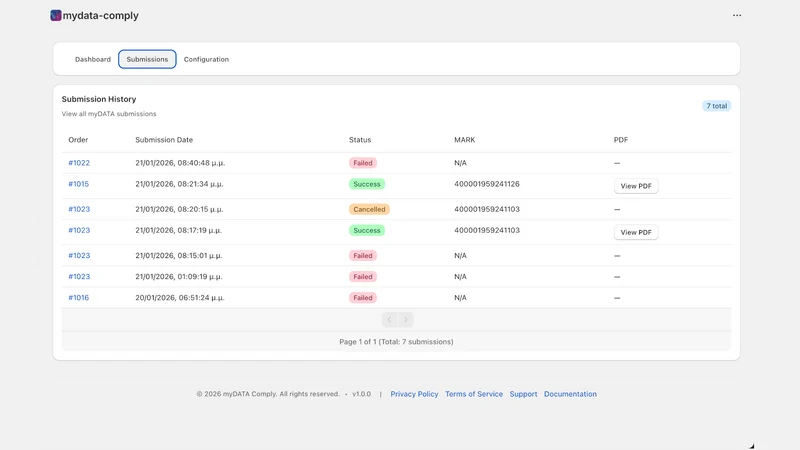Click the date 21/01/2026, 08:15:01 μ.μ.

179,256
